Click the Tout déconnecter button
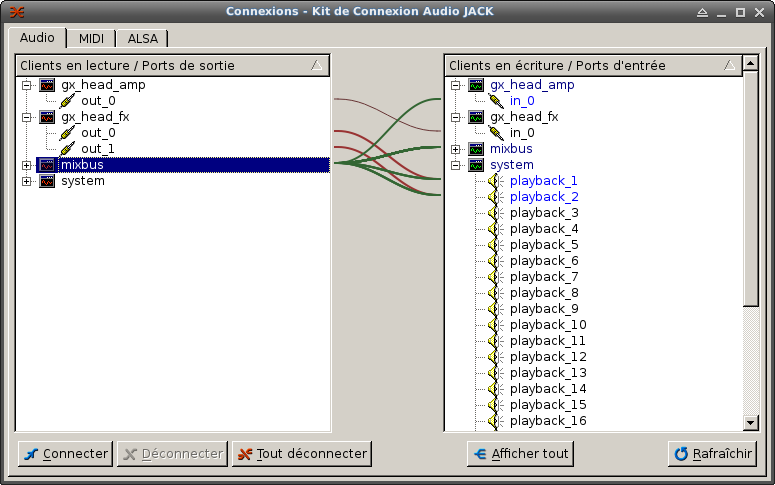 tap(301, 454)
